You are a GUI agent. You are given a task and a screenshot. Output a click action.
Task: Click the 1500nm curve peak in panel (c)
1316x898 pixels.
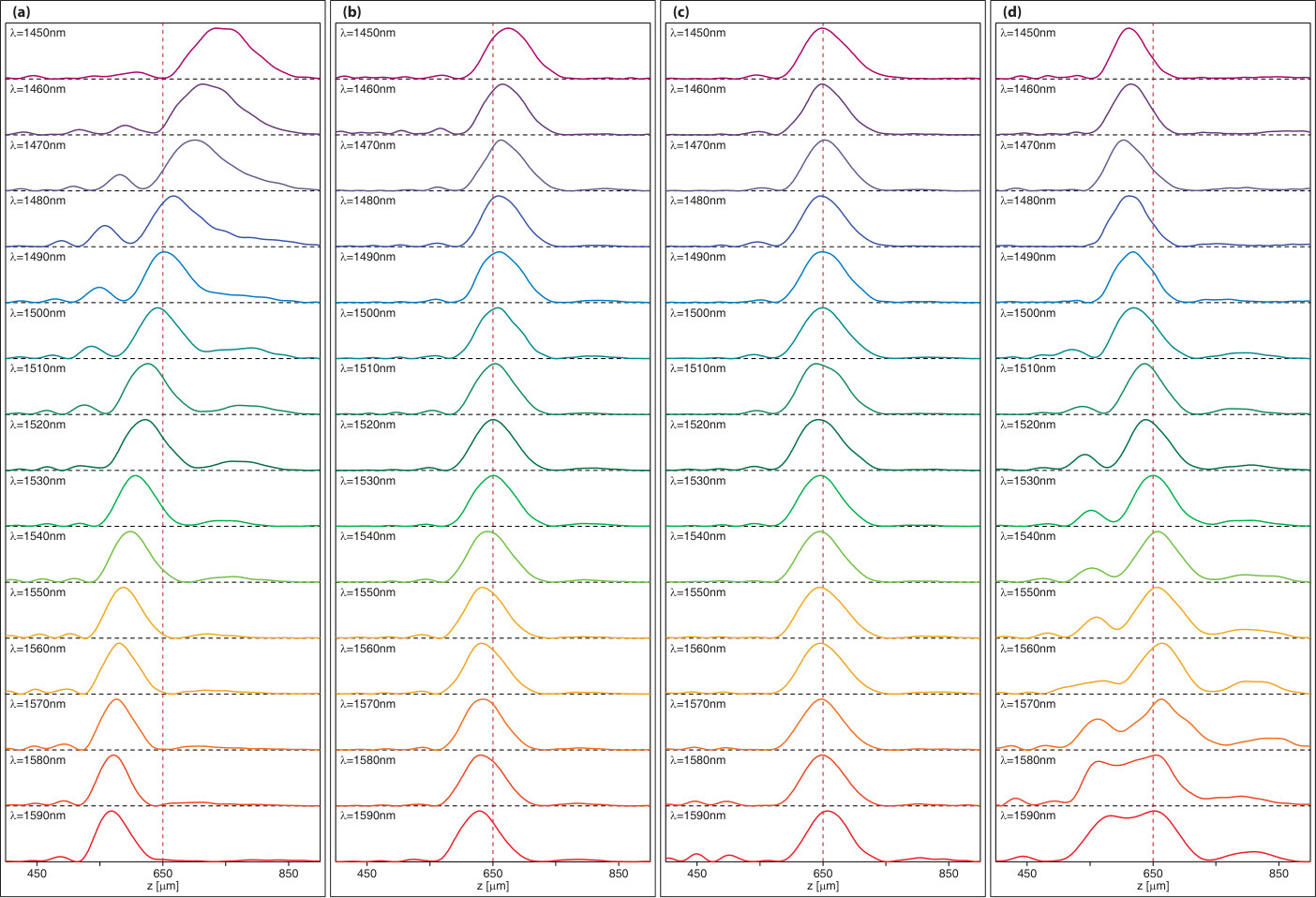point(823,308)
